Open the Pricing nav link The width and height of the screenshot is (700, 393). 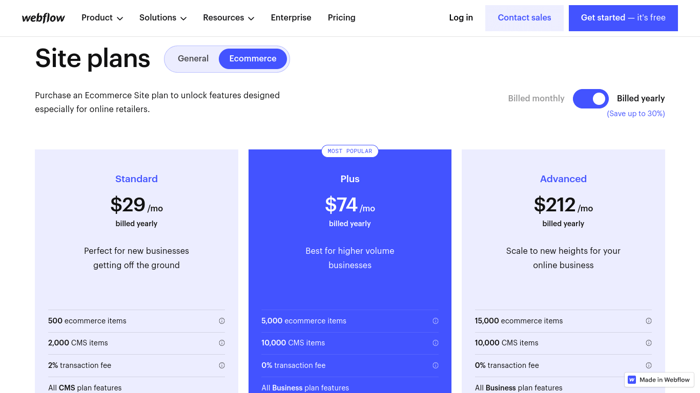click(x=342, y=18)
